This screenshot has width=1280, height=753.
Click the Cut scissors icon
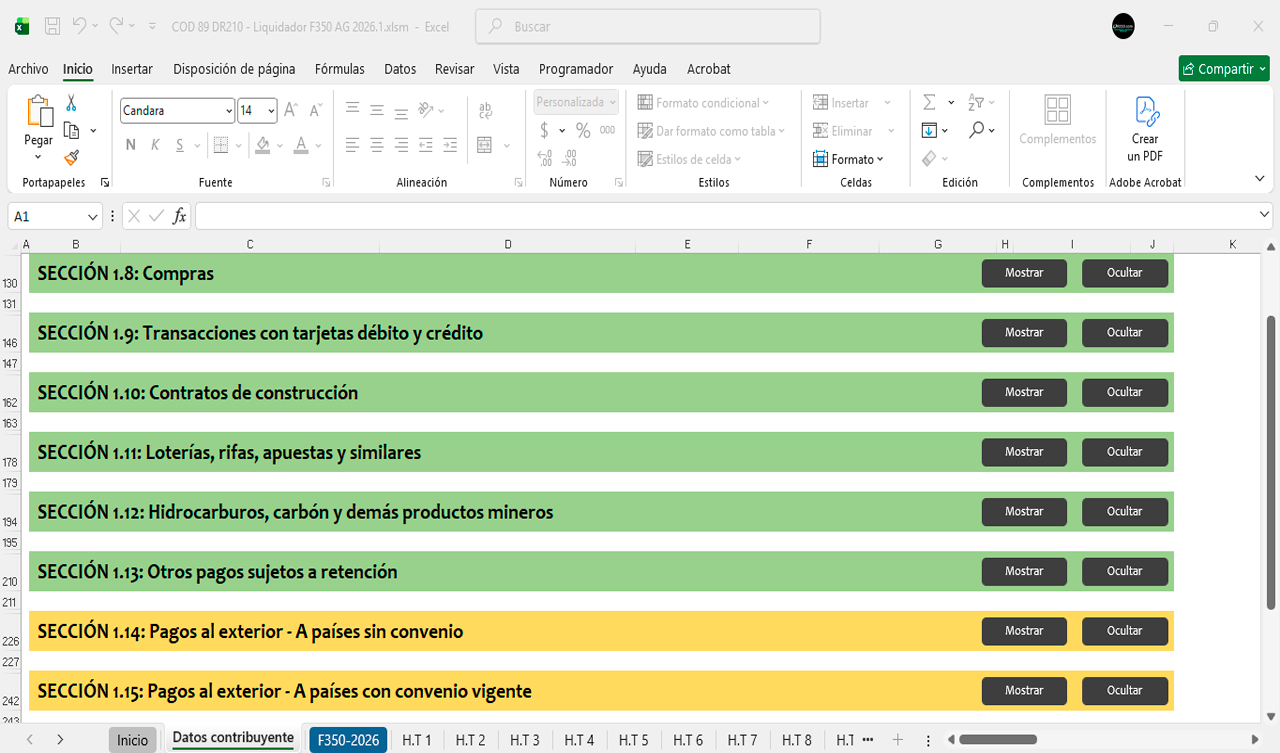[x=71, y=103]
